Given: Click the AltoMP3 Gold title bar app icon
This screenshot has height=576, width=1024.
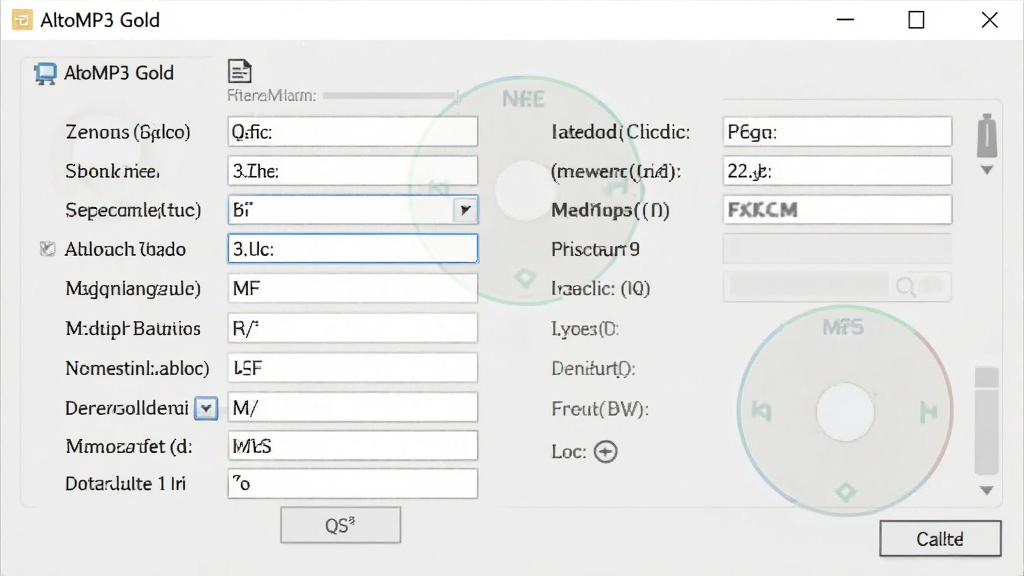Looking at the screenshot, I should tap(22, 20).
